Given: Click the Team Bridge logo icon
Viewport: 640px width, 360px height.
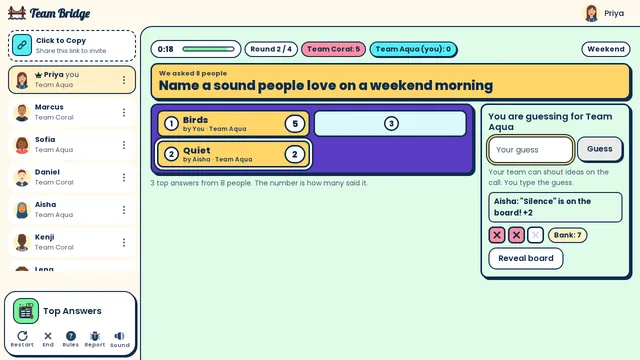Looking at the screenshot, I should tap(17, 13).
